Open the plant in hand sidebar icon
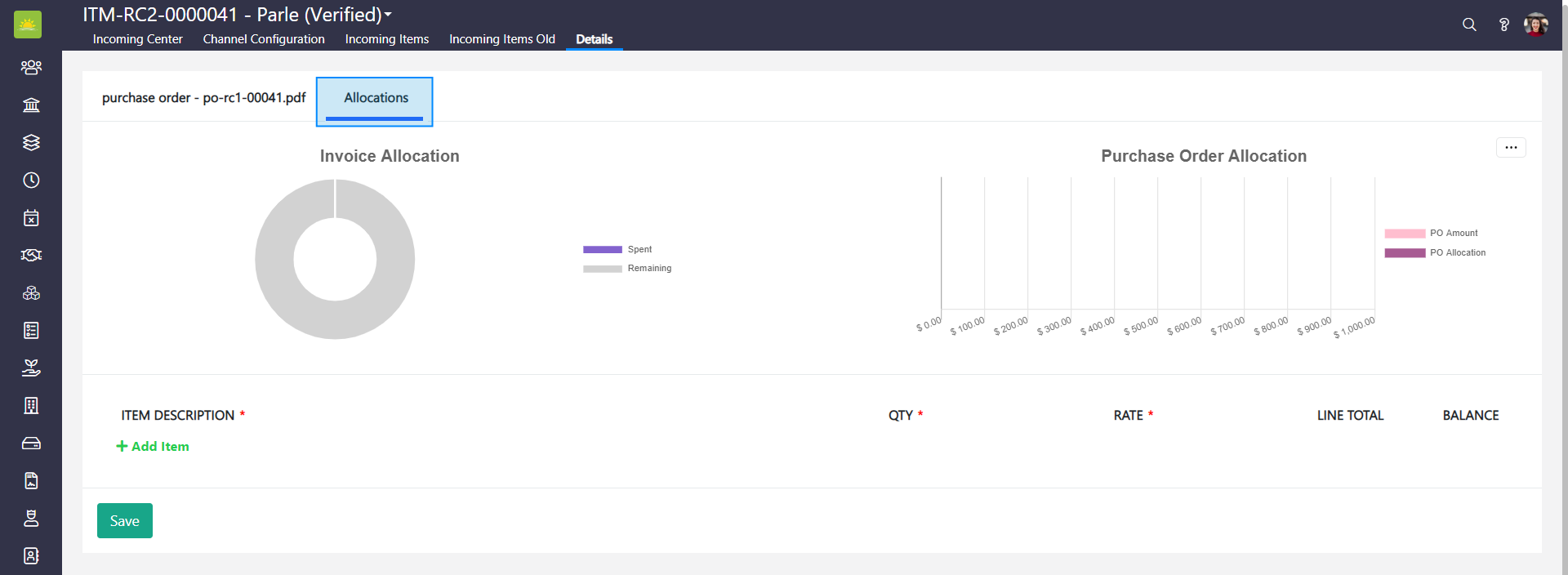This screenshot has width=1568, height=575. pyautogui.click(x=31, y=368)
